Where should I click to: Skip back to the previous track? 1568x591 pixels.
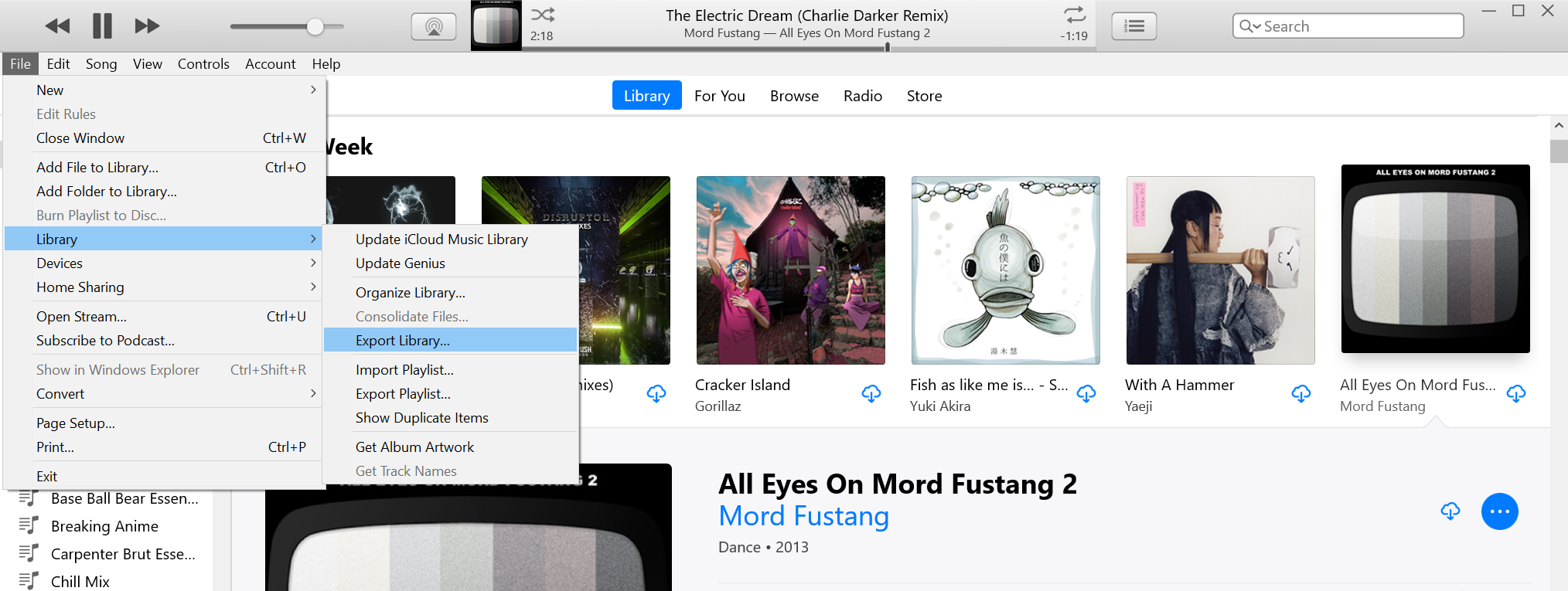(57, 26)
